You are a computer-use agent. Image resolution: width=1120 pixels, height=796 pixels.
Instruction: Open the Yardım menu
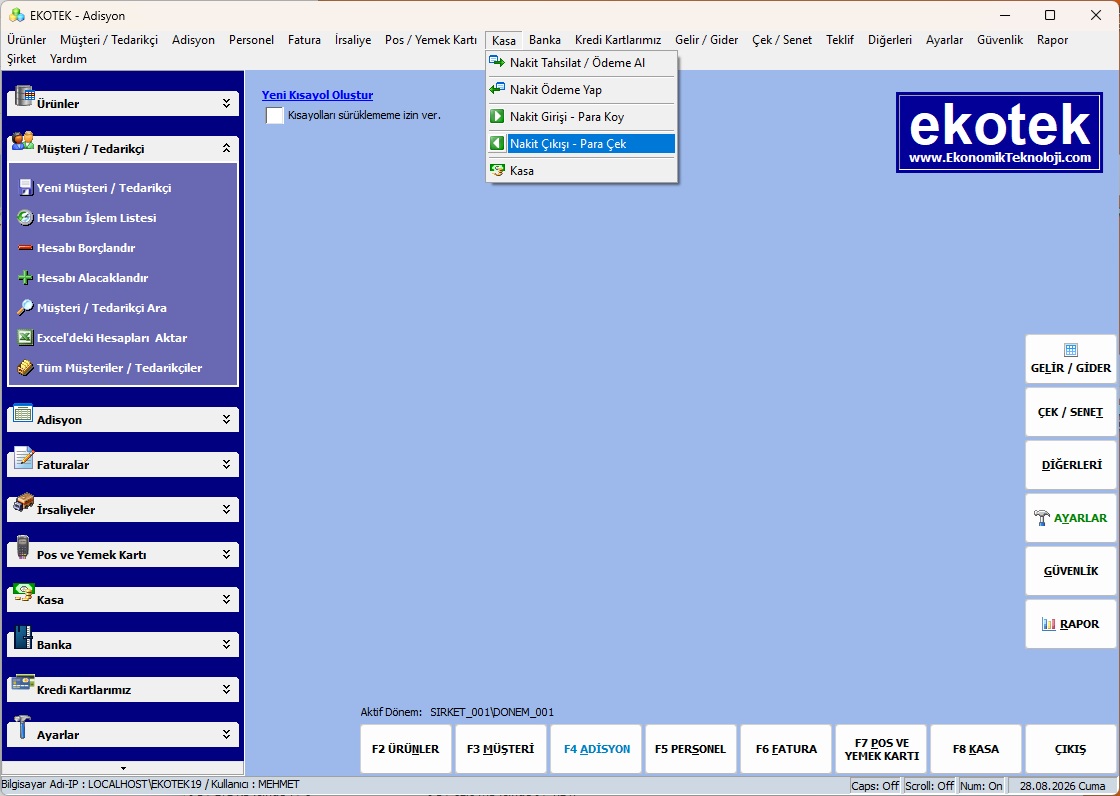69,59
